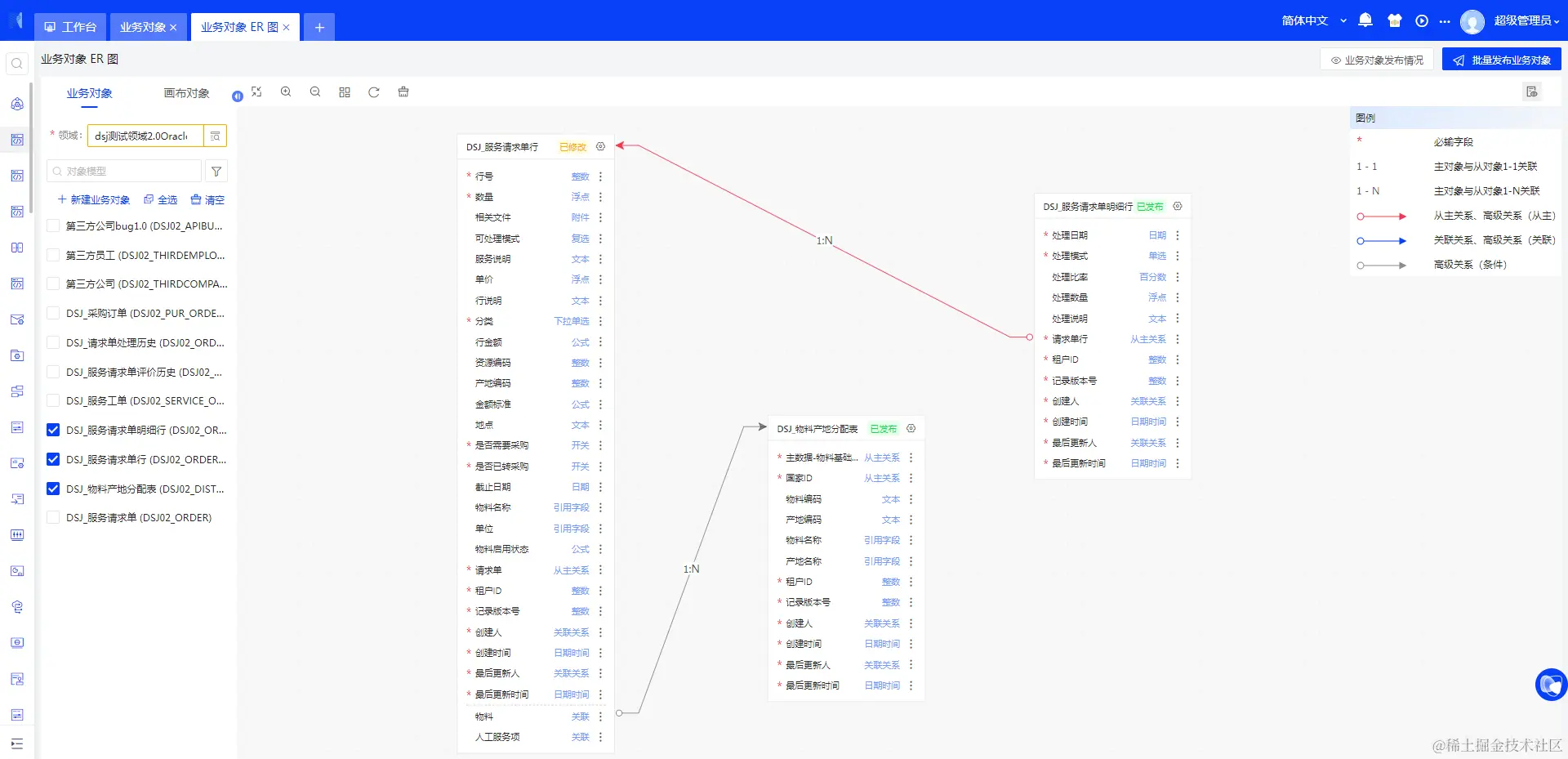The height and width of the screenshot is (759, 1568).
Task: Check DSJ_服务请求单 (DSJ02_ORDER) checkbox
Action: point(53,517)
